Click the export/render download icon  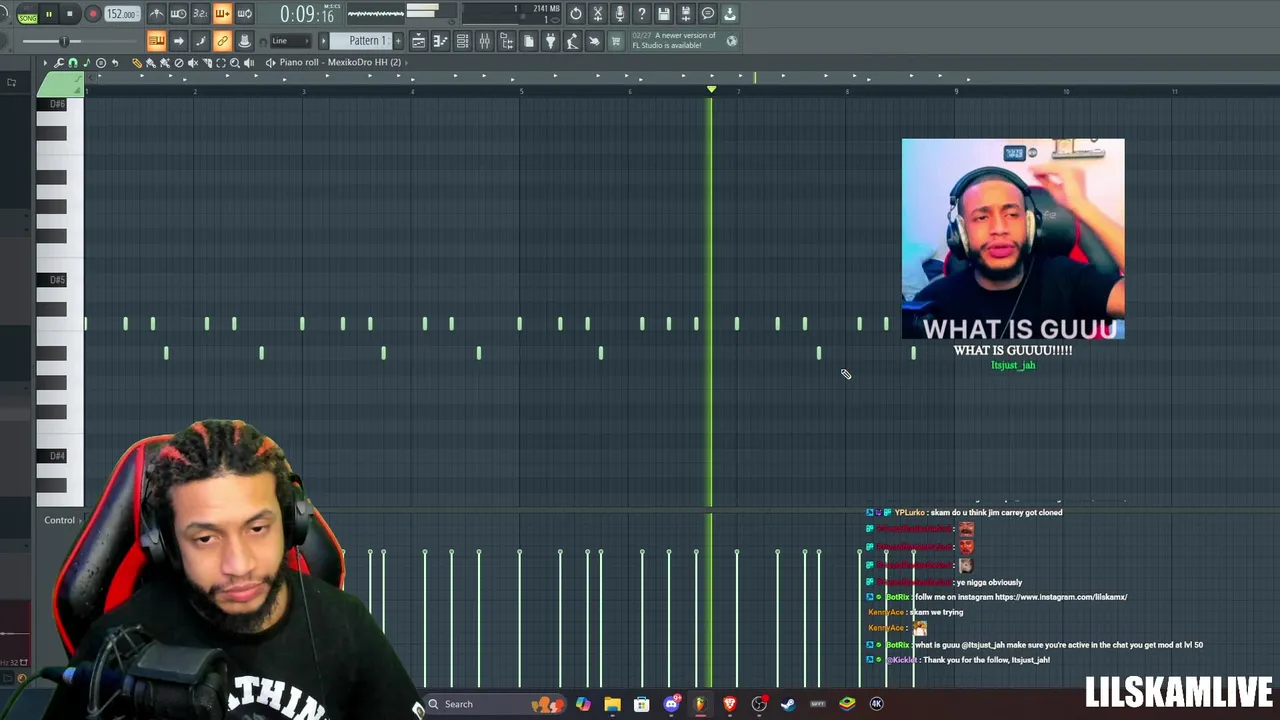[730, 13]
